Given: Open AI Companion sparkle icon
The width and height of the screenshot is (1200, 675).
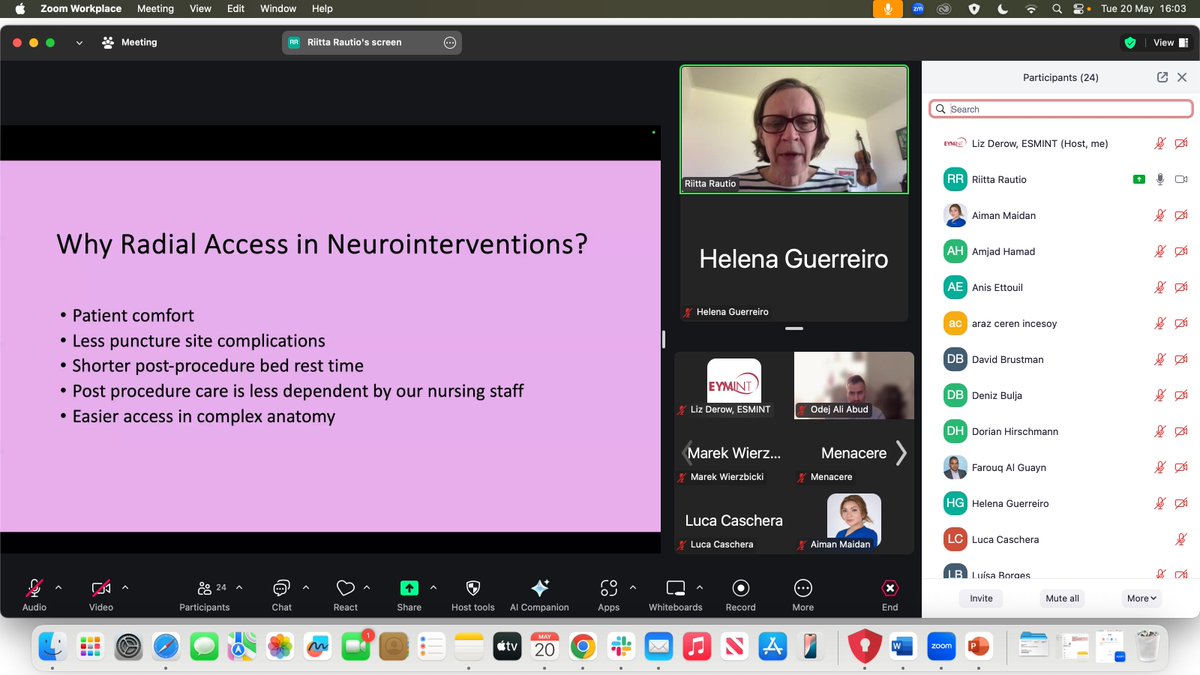Looking at the screenshot, I should pos(539,589).
